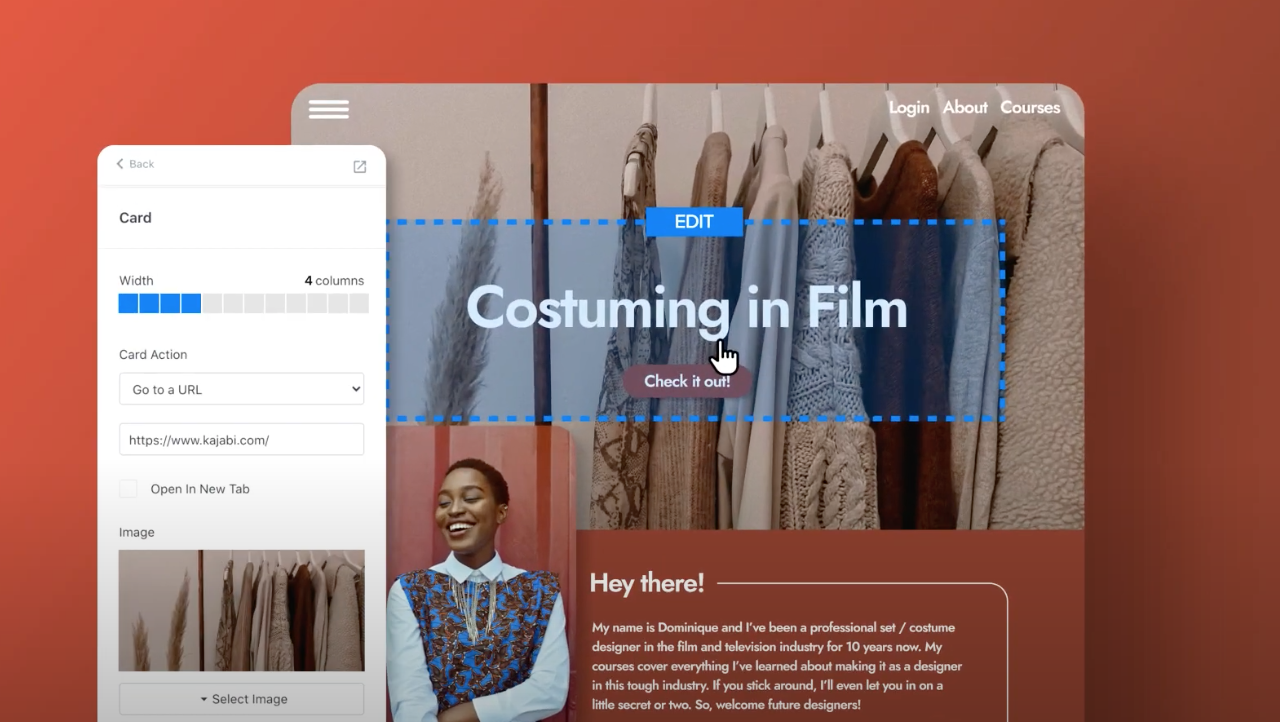Click the blue EDIT label on the selected card
The image size is (1280, 722).
click(x=694, y=222)
